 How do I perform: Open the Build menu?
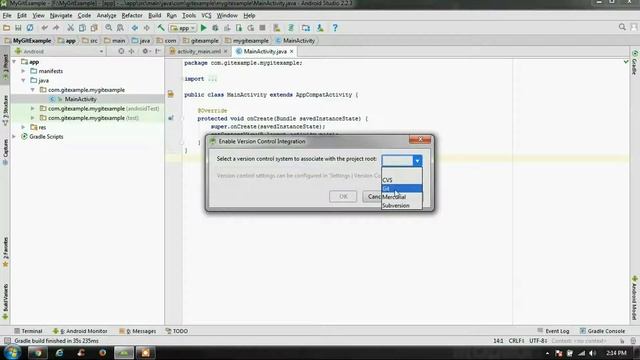tap(154, 16)
